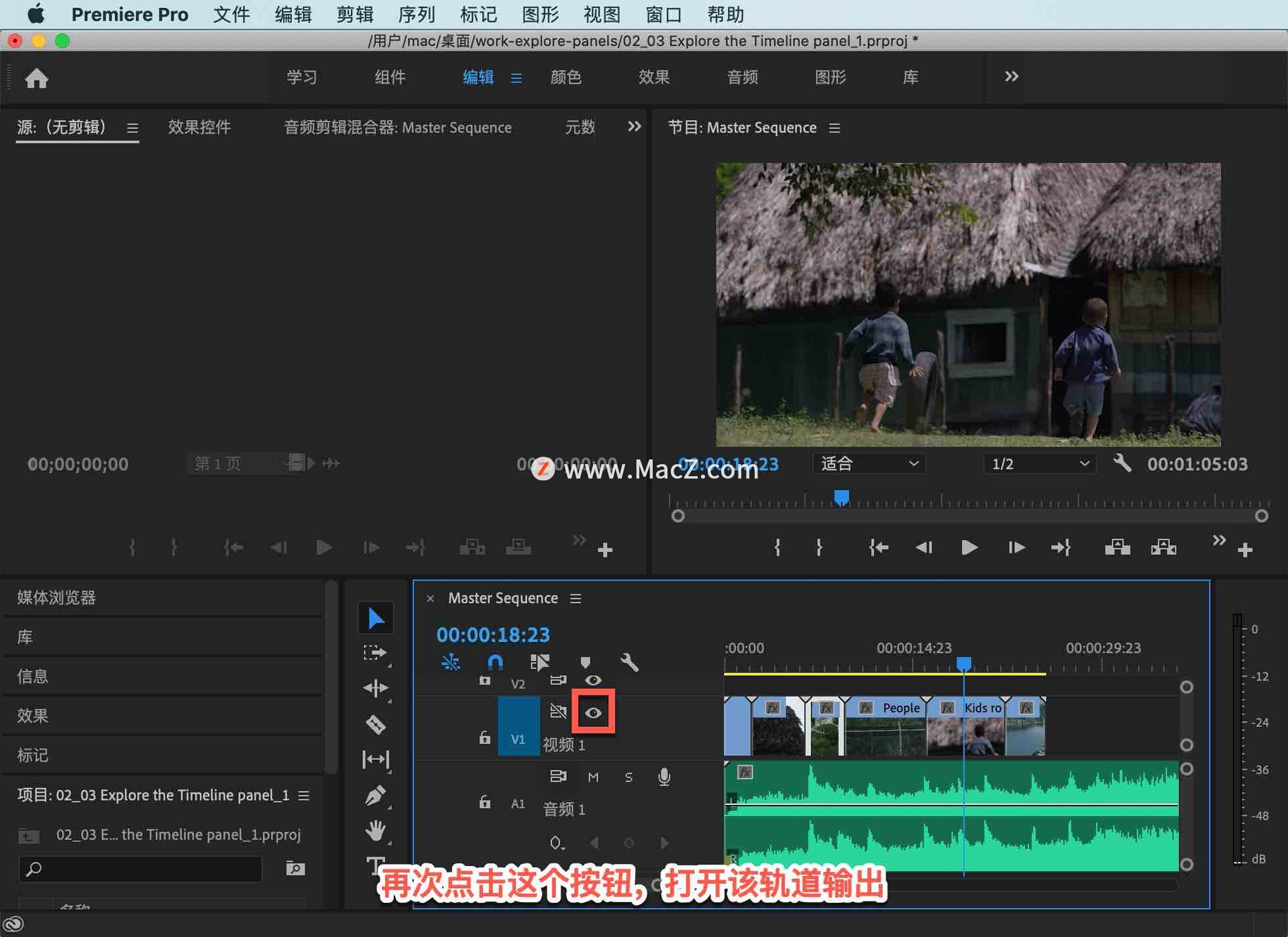Toggle Snap in timeline

(x=495, y=663)
